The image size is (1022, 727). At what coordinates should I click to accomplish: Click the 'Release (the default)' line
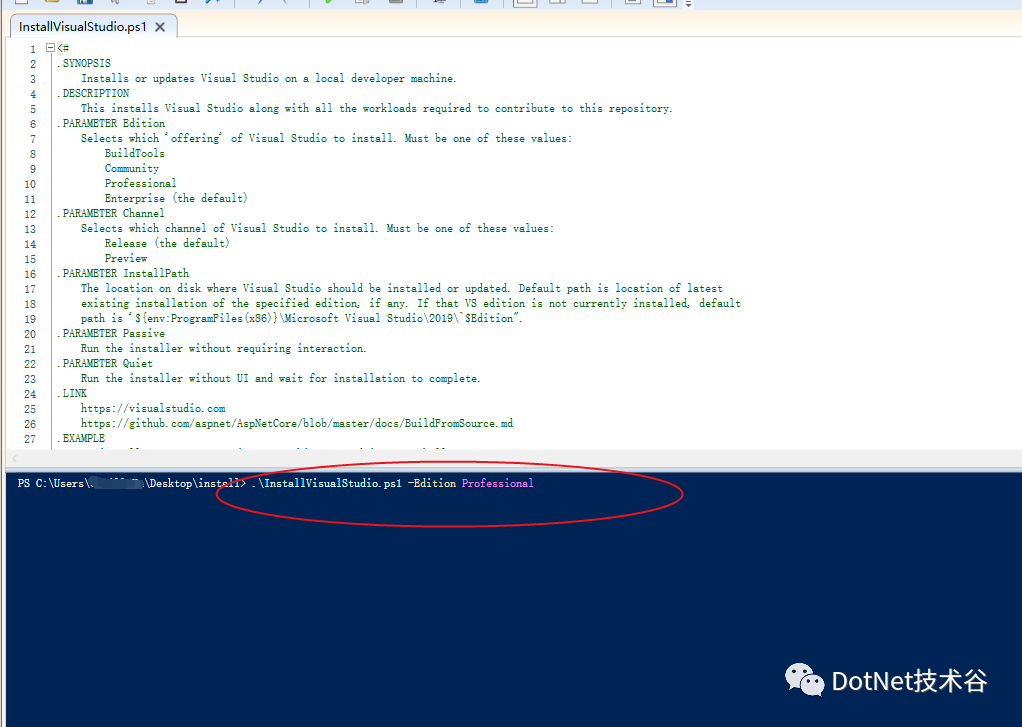click(167, 243)
